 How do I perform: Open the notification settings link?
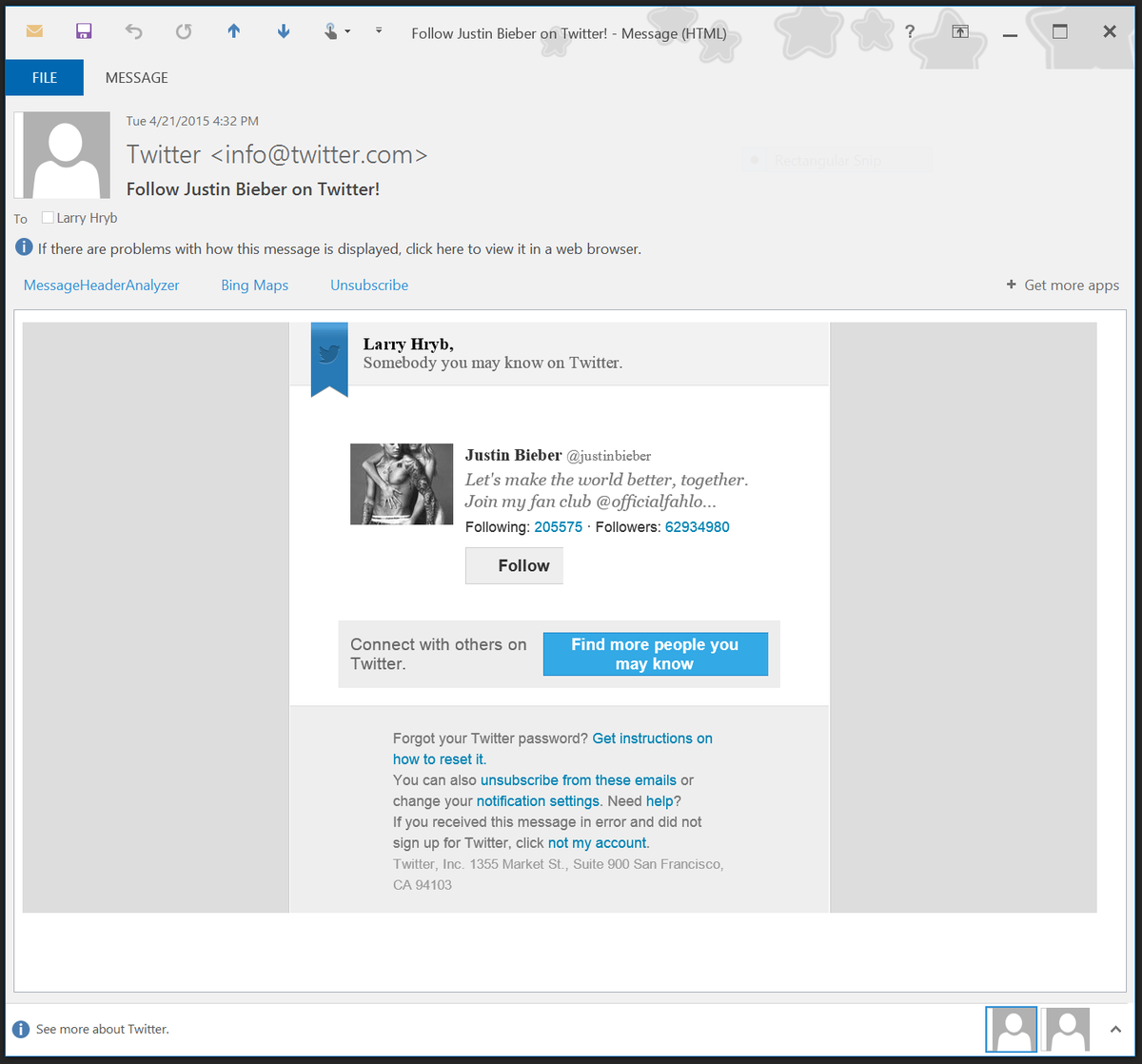538,801
